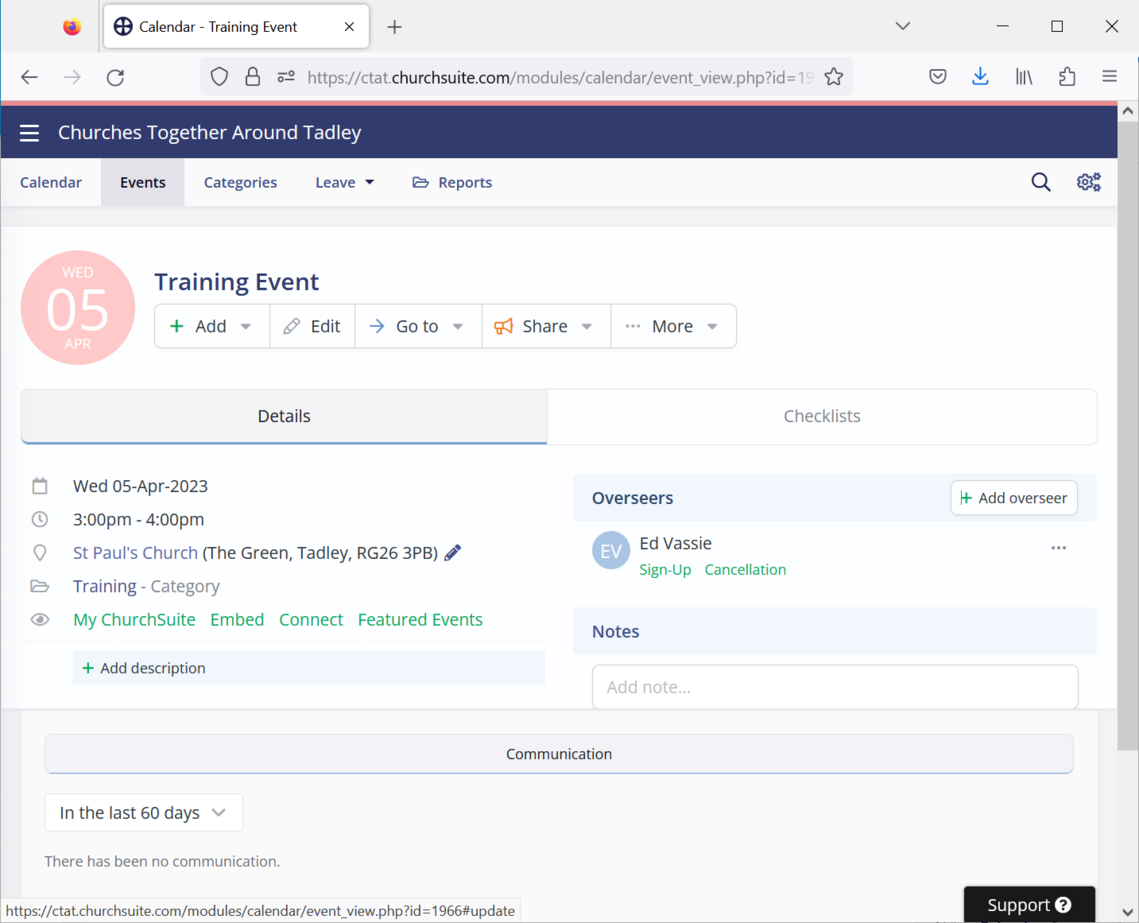Expand the Add dropdown button
The width and height of the screenshot is (1139, 923).
coord(211,326)
